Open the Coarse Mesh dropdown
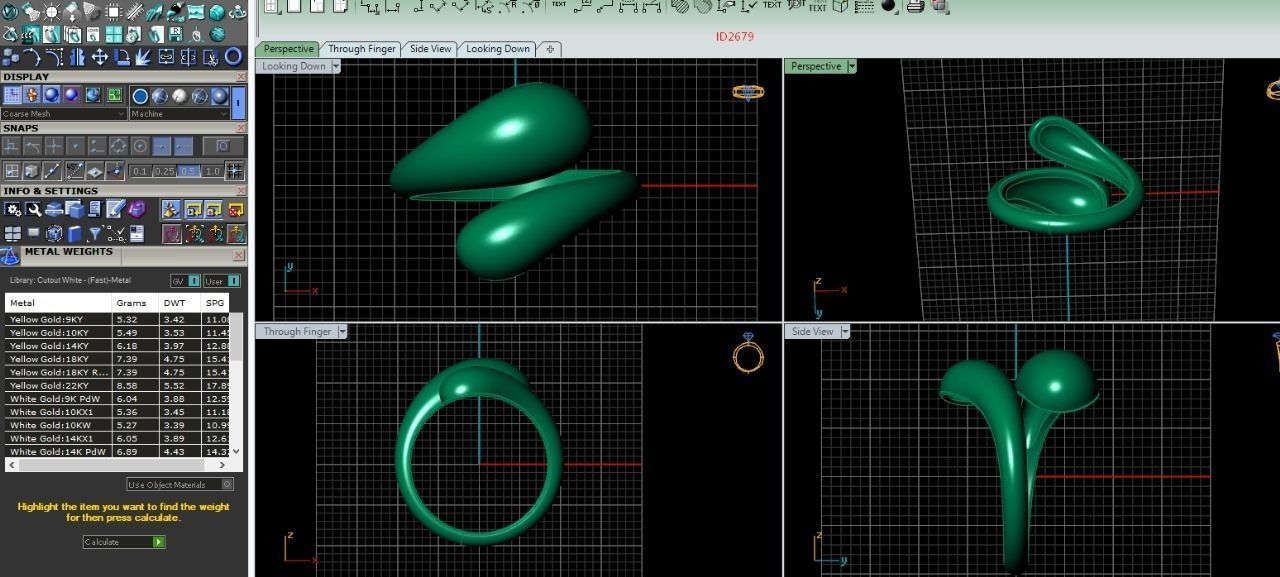This screenshot has width=1280, height=577. [x=64, y=114]
